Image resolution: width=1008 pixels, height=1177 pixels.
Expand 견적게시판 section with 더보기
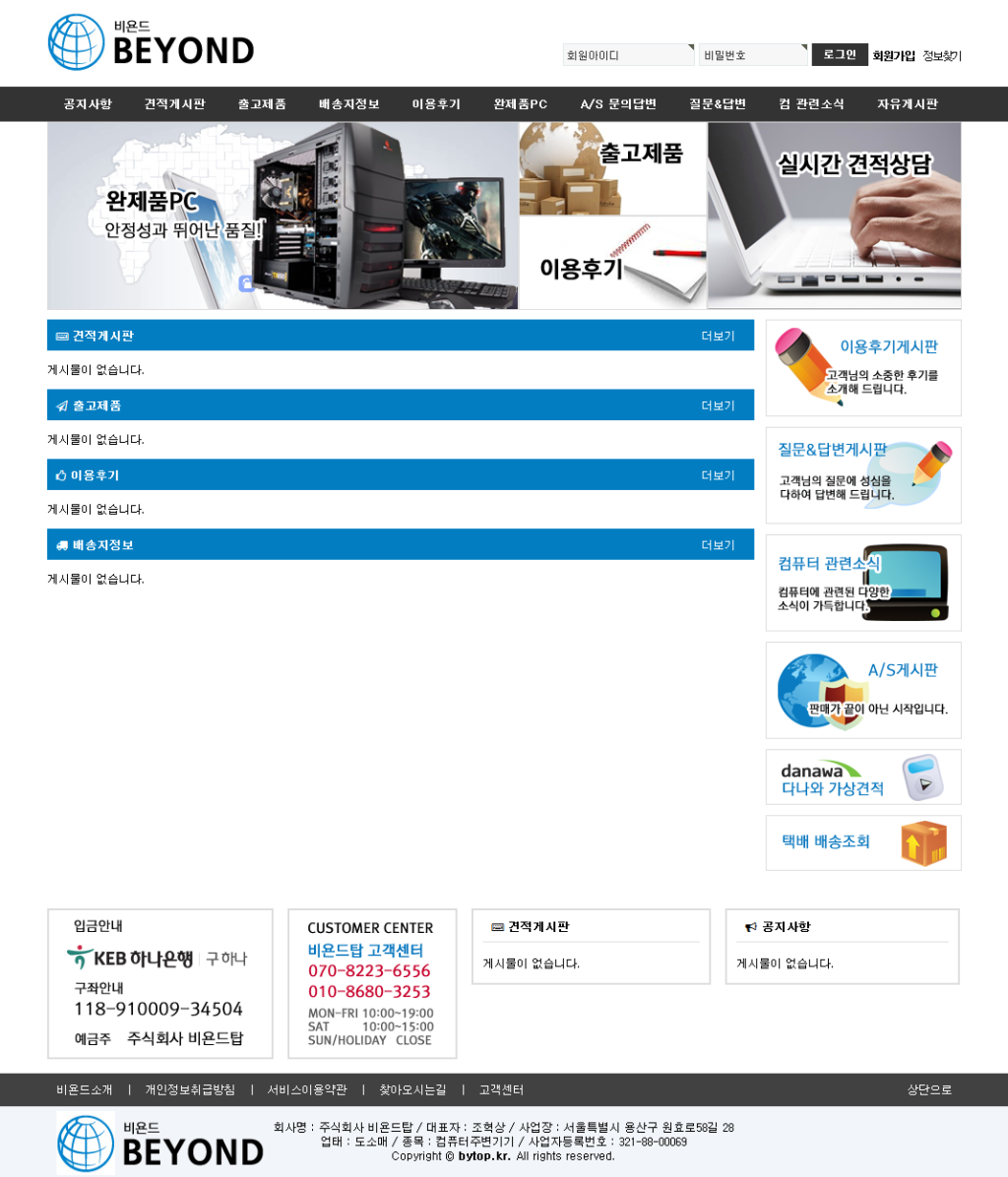[x=718, y=336]
